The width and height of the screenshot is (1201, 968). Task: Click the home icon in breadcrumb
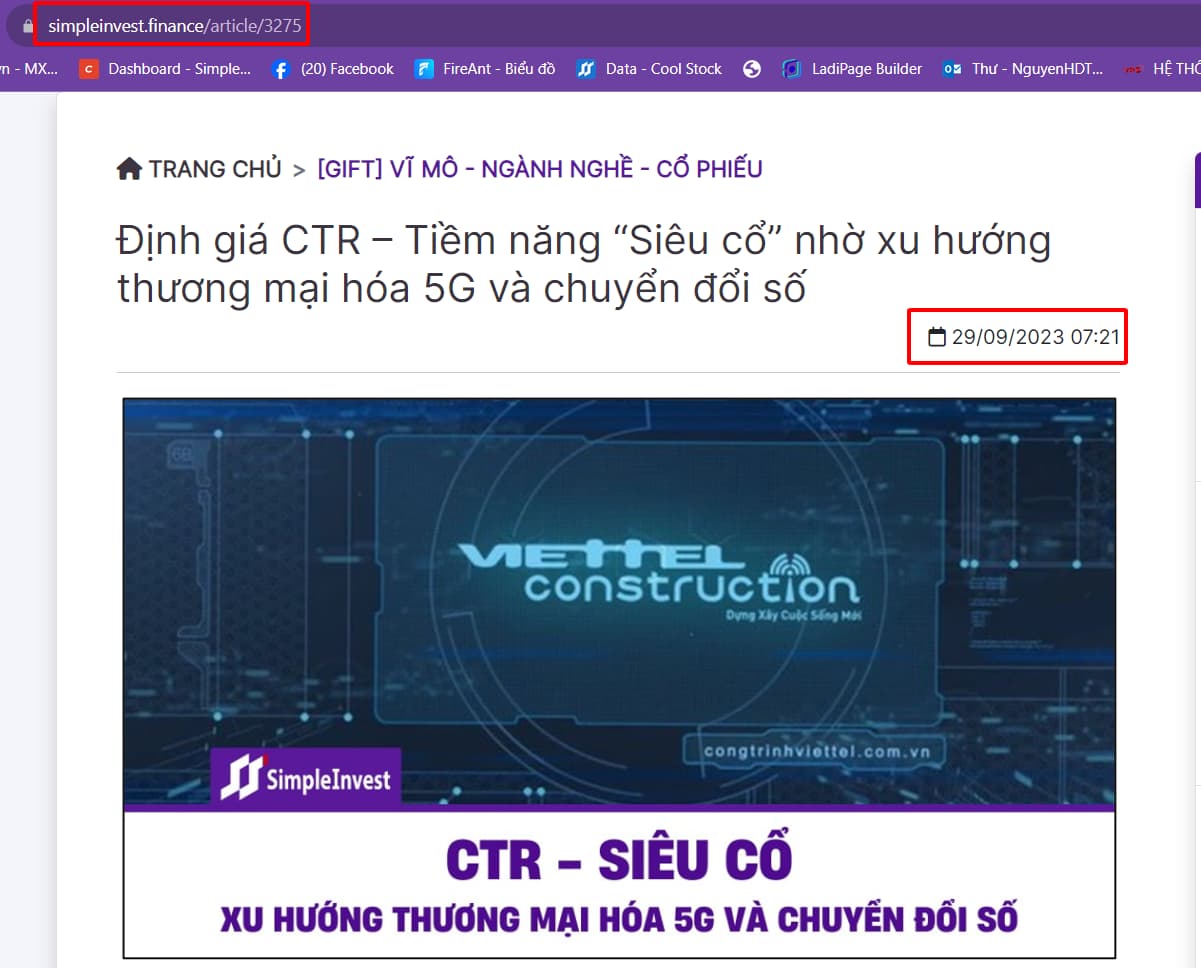pyautogui.click(x=129, y=168)
